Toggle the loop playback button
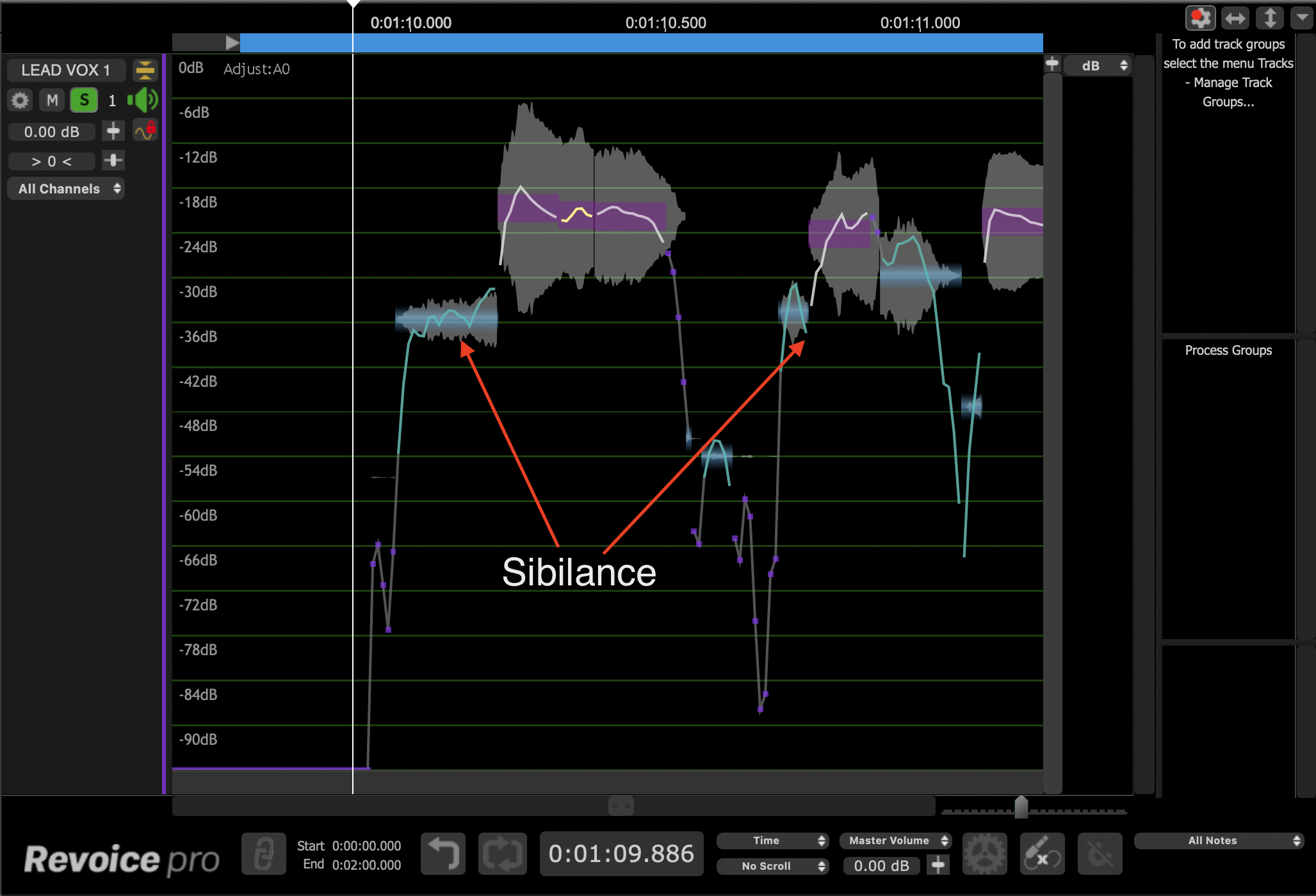 503,854
